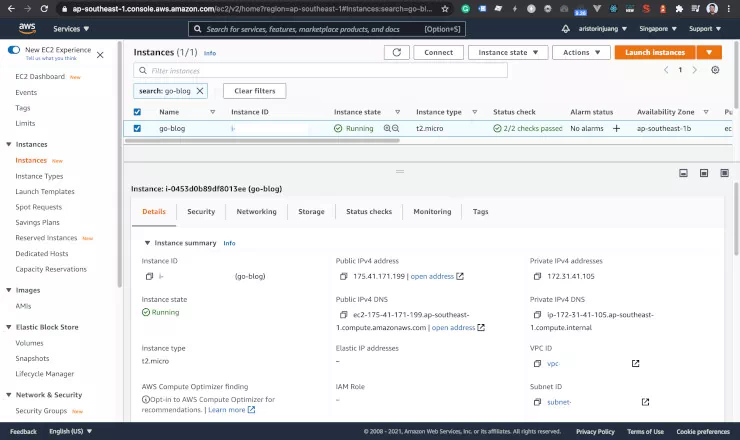Open Security Groups in sidebar

click(41, 411)
